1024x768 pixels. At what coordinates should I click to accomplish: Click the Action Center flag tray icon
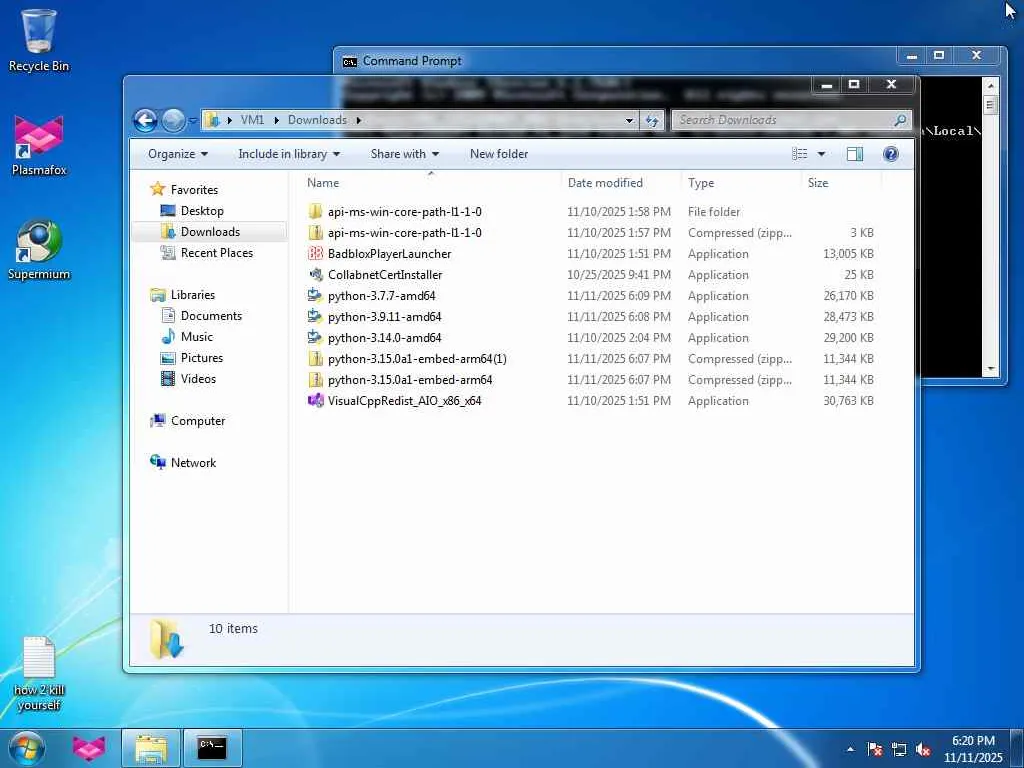[x=875, y=749]
